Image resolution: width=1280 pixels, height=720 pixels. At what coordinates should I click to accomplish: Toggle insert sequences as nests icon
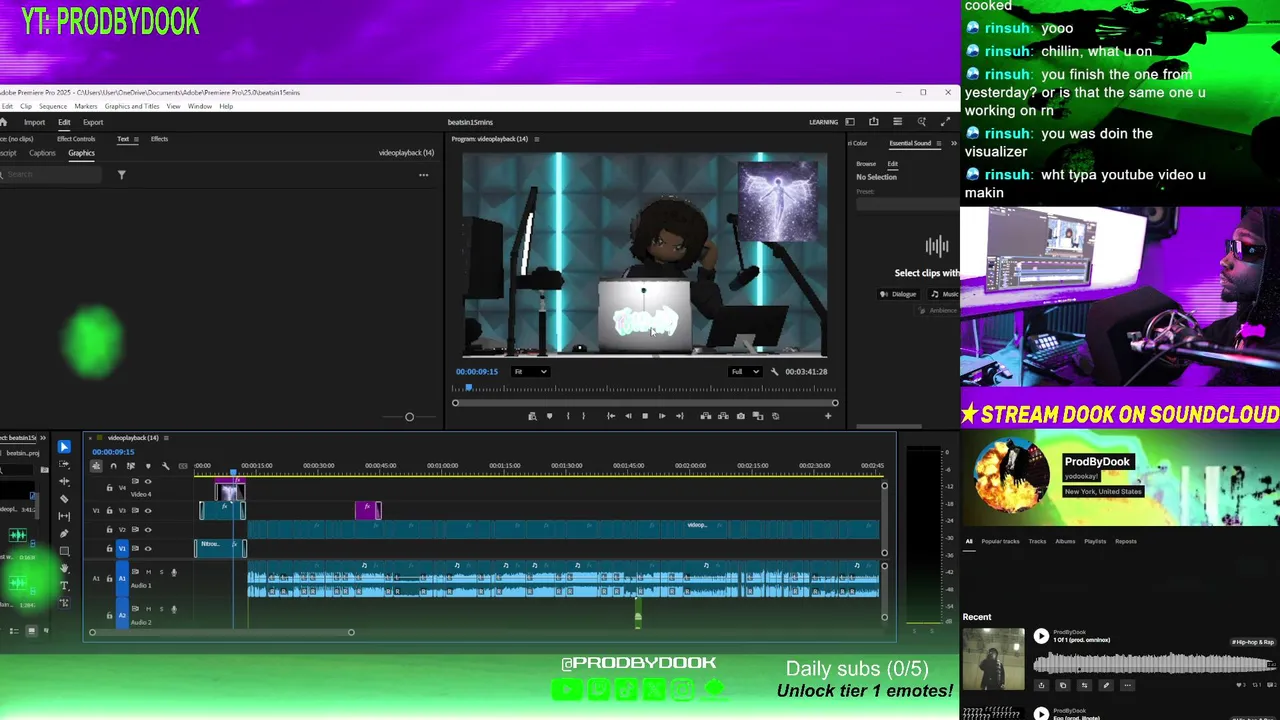(96, 466)
